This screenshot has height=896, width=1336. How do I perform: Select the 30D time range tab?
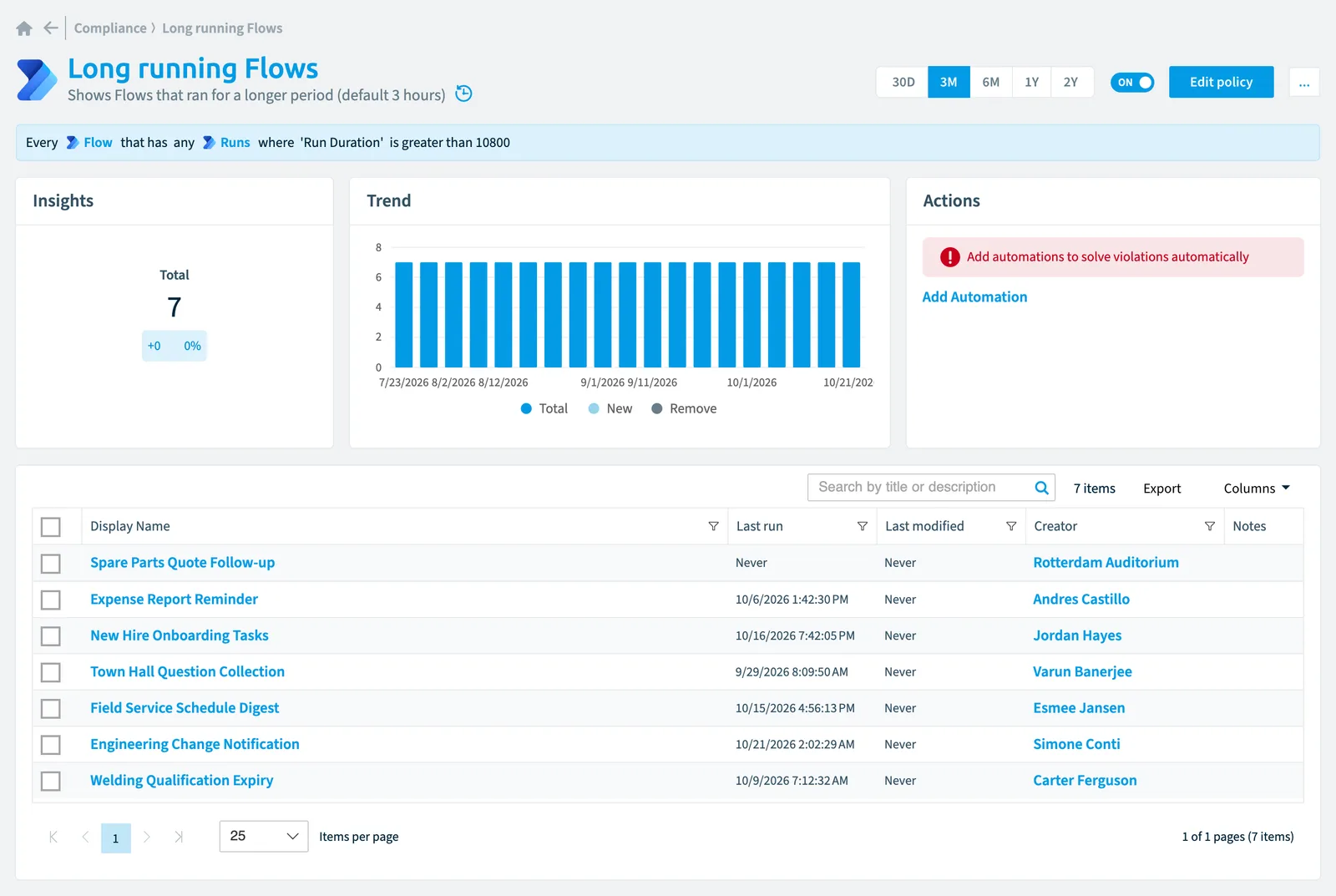pos(903,82)
